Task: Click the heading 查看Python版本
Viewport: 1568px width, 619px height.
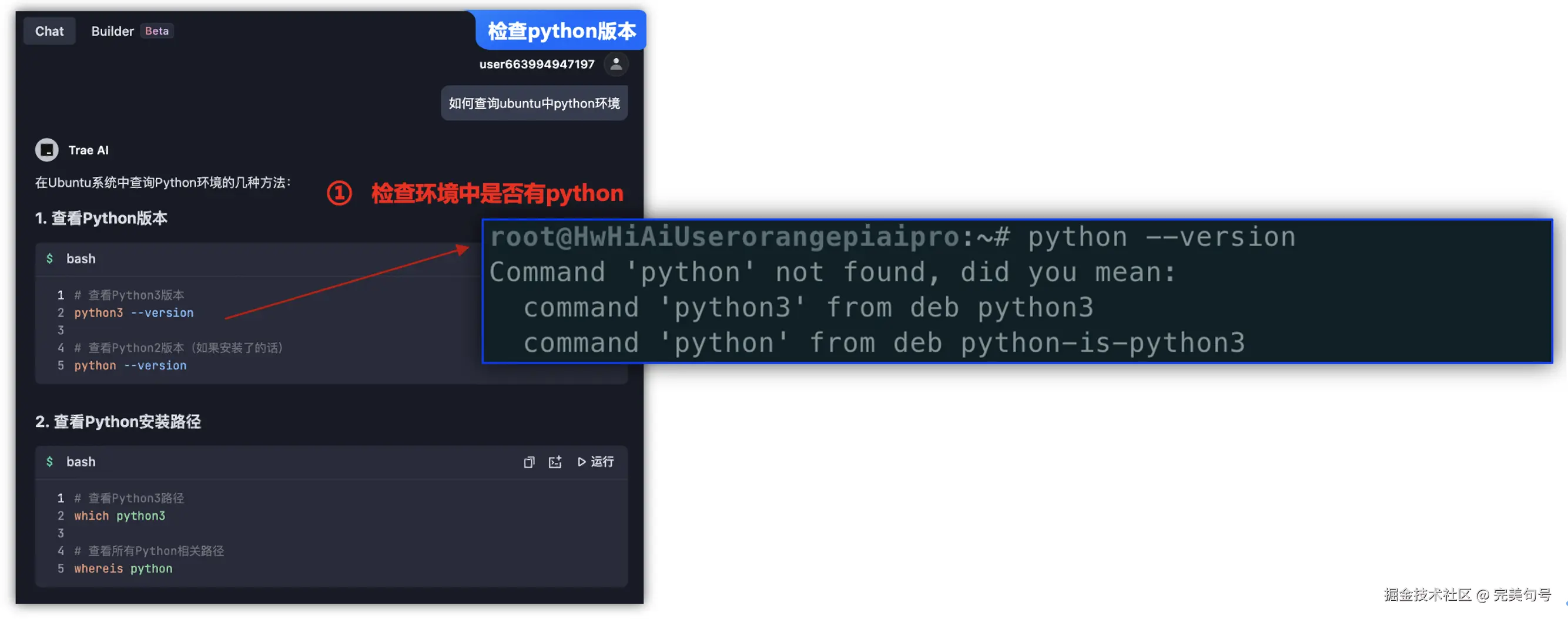Action: (x=101, y=219)
